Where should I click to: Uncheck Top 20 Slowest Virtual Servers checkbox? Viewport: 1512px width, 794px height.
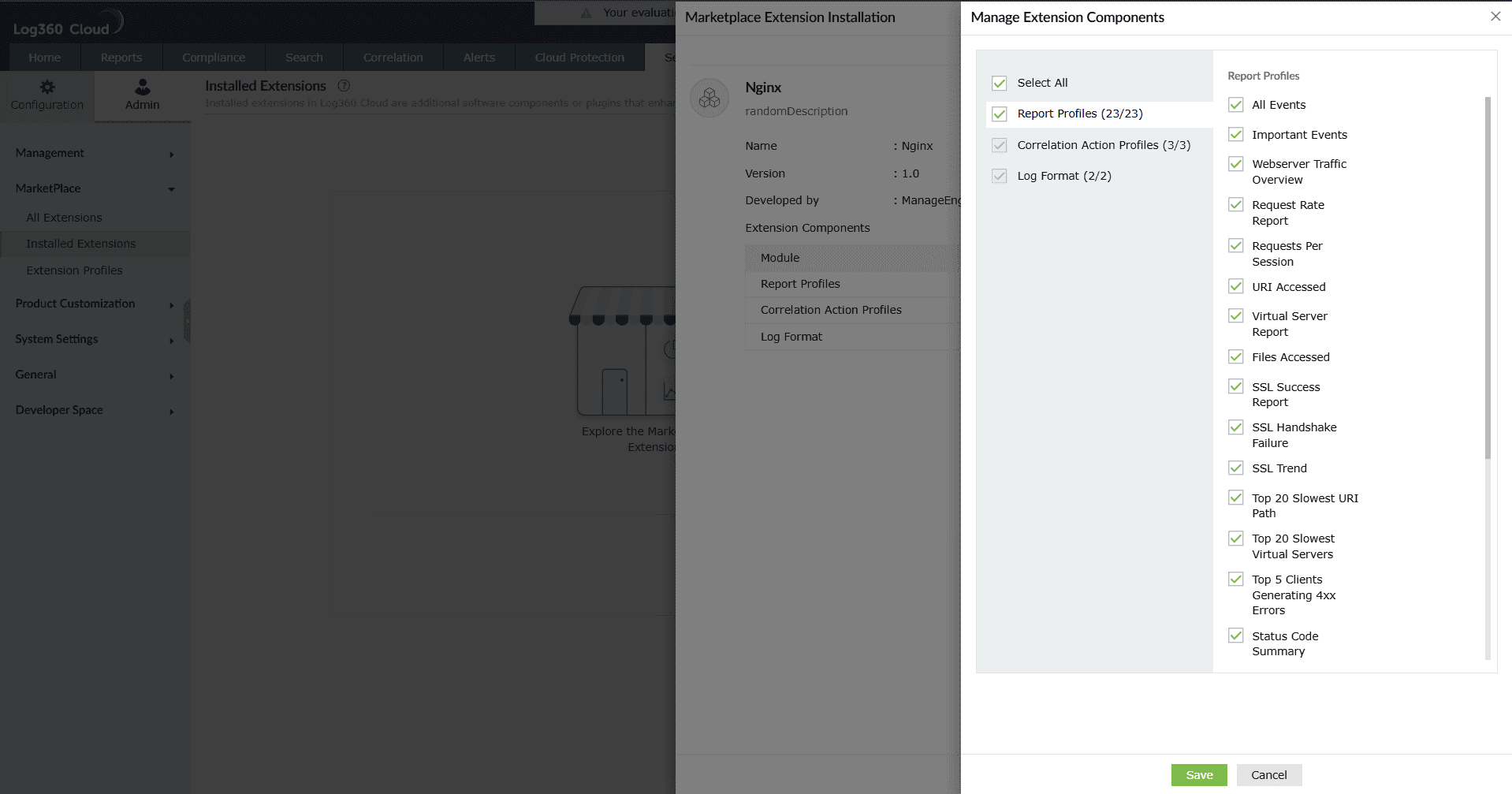pyautogui.click(x=1236, y=539)
